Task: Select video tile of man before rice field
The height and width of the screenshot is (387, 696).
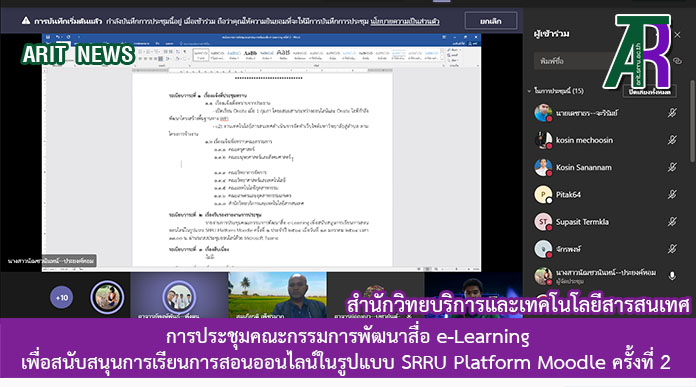Action: pos(277,295)
